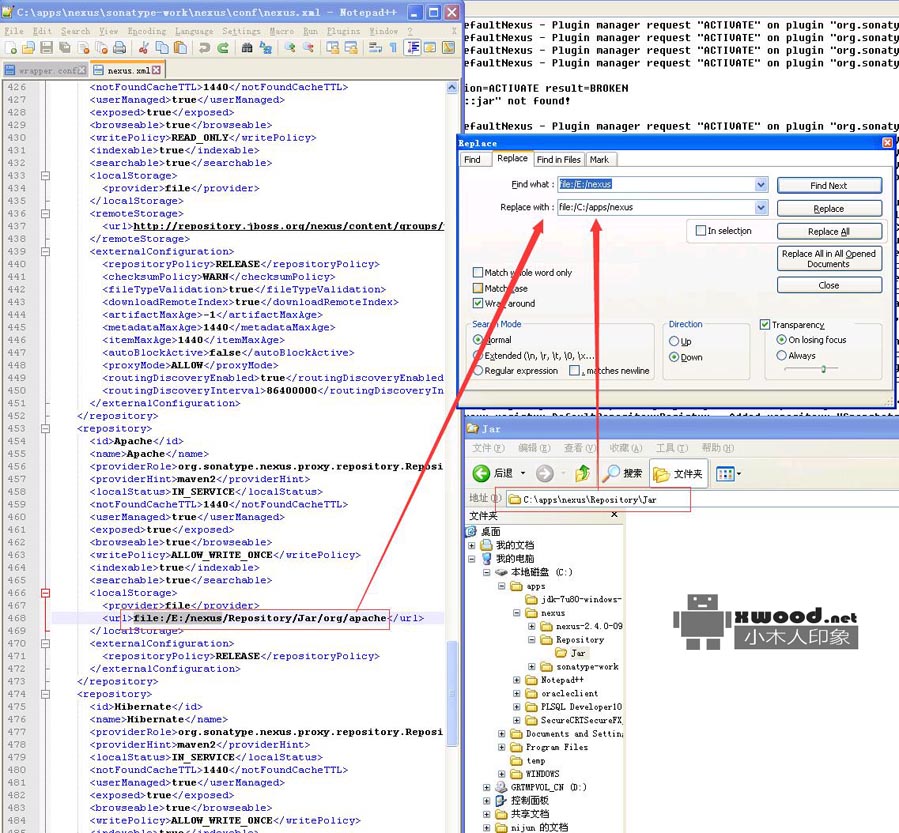The image size is (899, 833).
Task: Click the Print icon in Notepad++ toolbar
Action: click(x=119, y=48)
